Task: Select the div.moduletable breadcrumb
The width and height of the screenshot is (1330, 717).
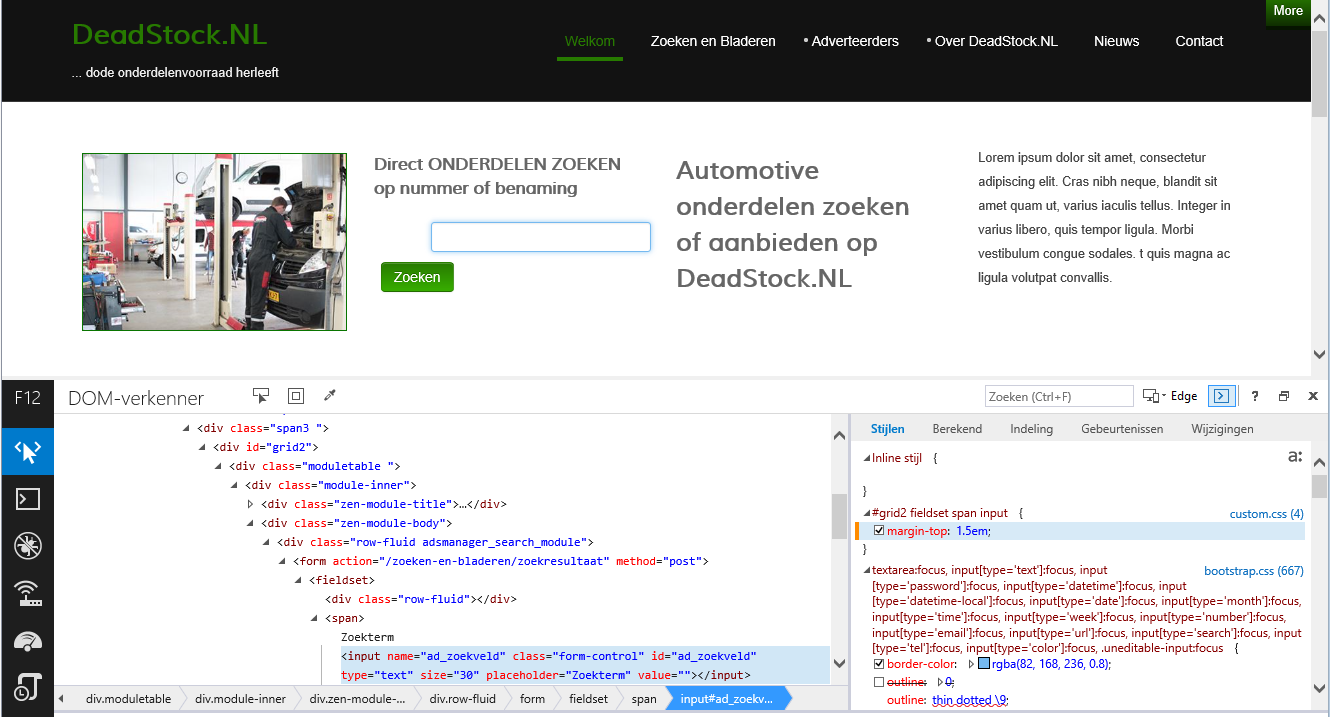Action: [128, 699]
